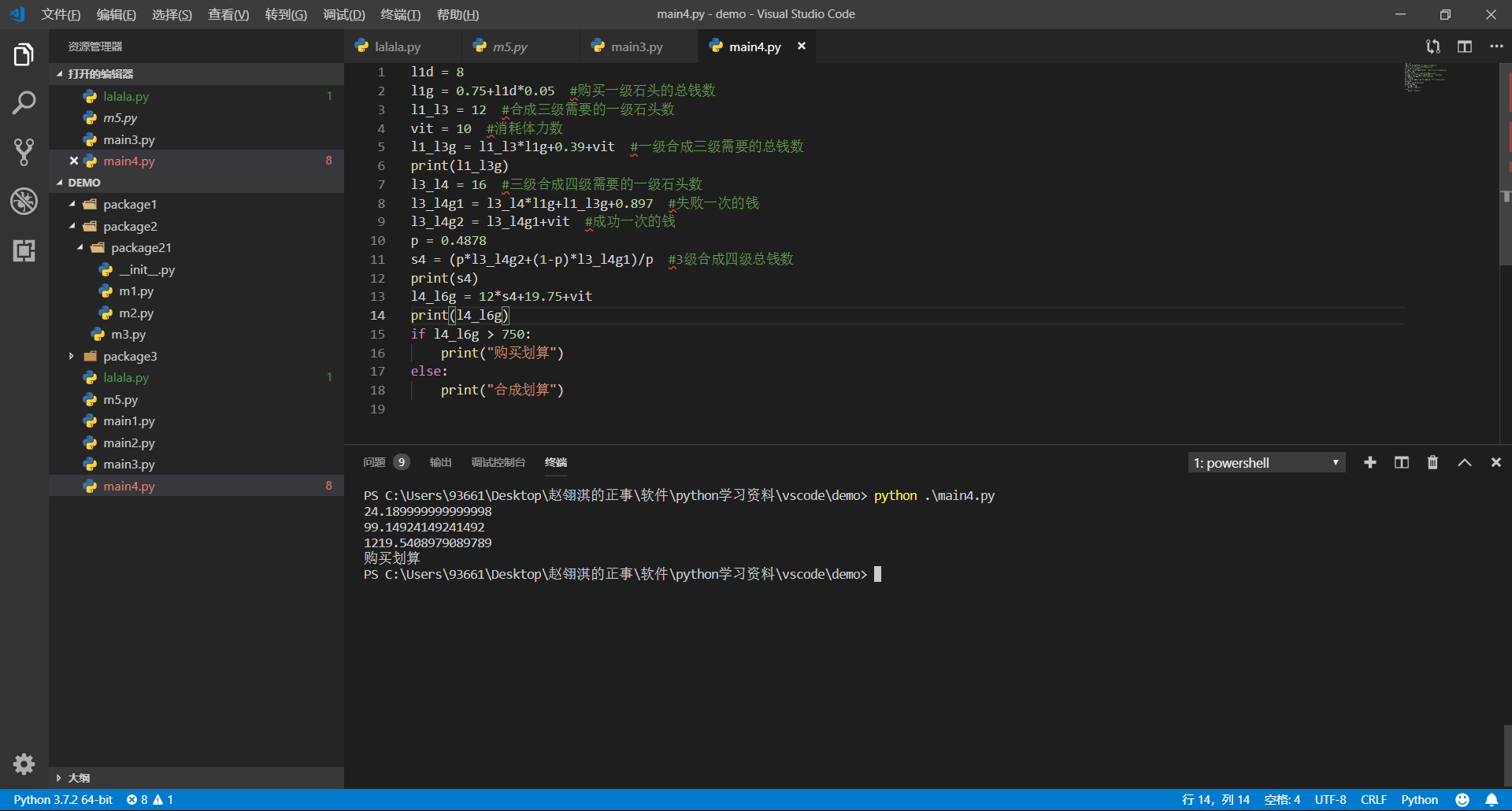The image size is (1512, 811).
Task: Open notifications bell in status bar
Action: (x=1492, y=800)
